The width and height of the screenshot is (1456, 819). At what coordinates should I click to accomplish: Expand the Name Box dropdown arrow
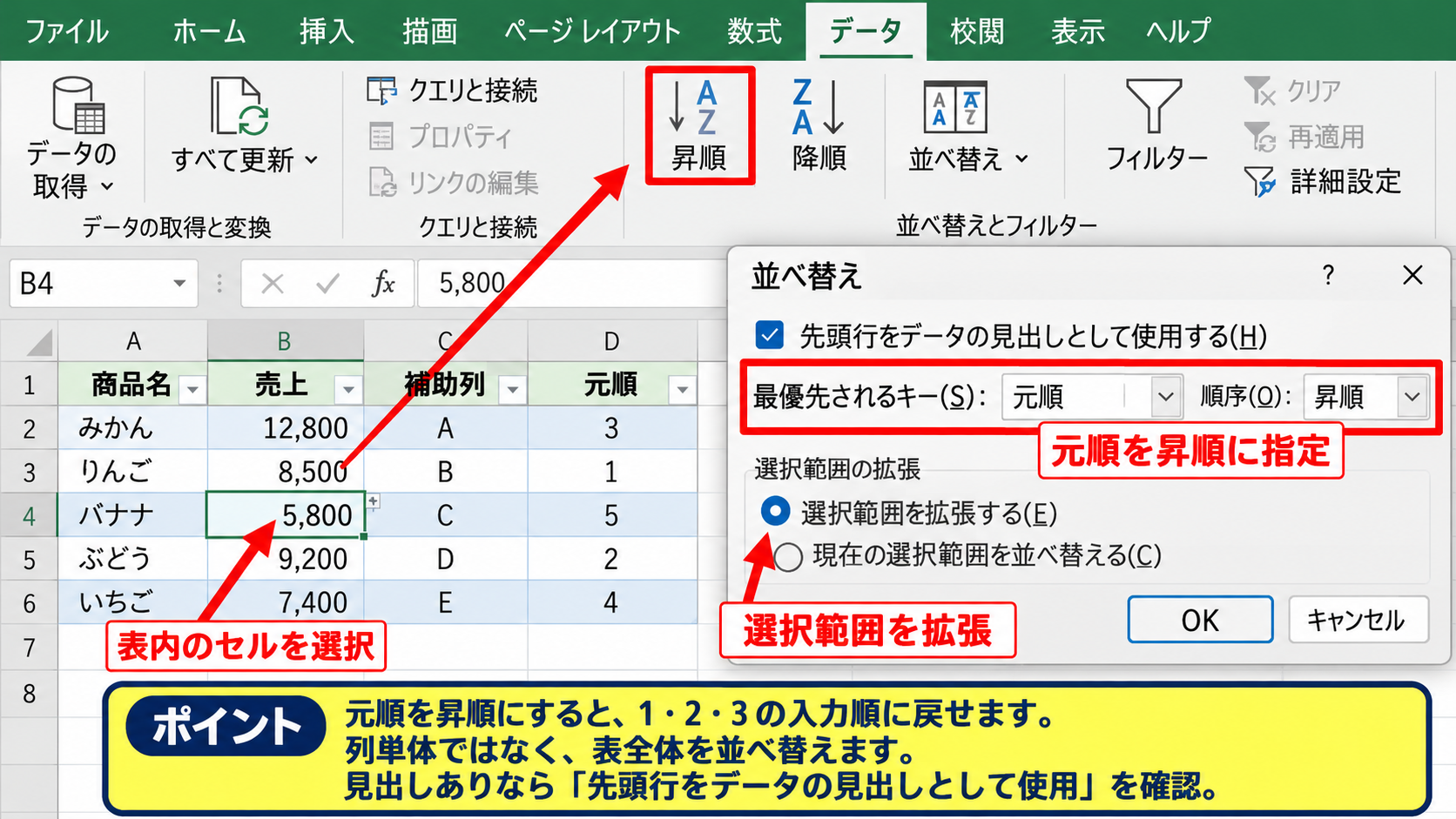click(179, 284)
